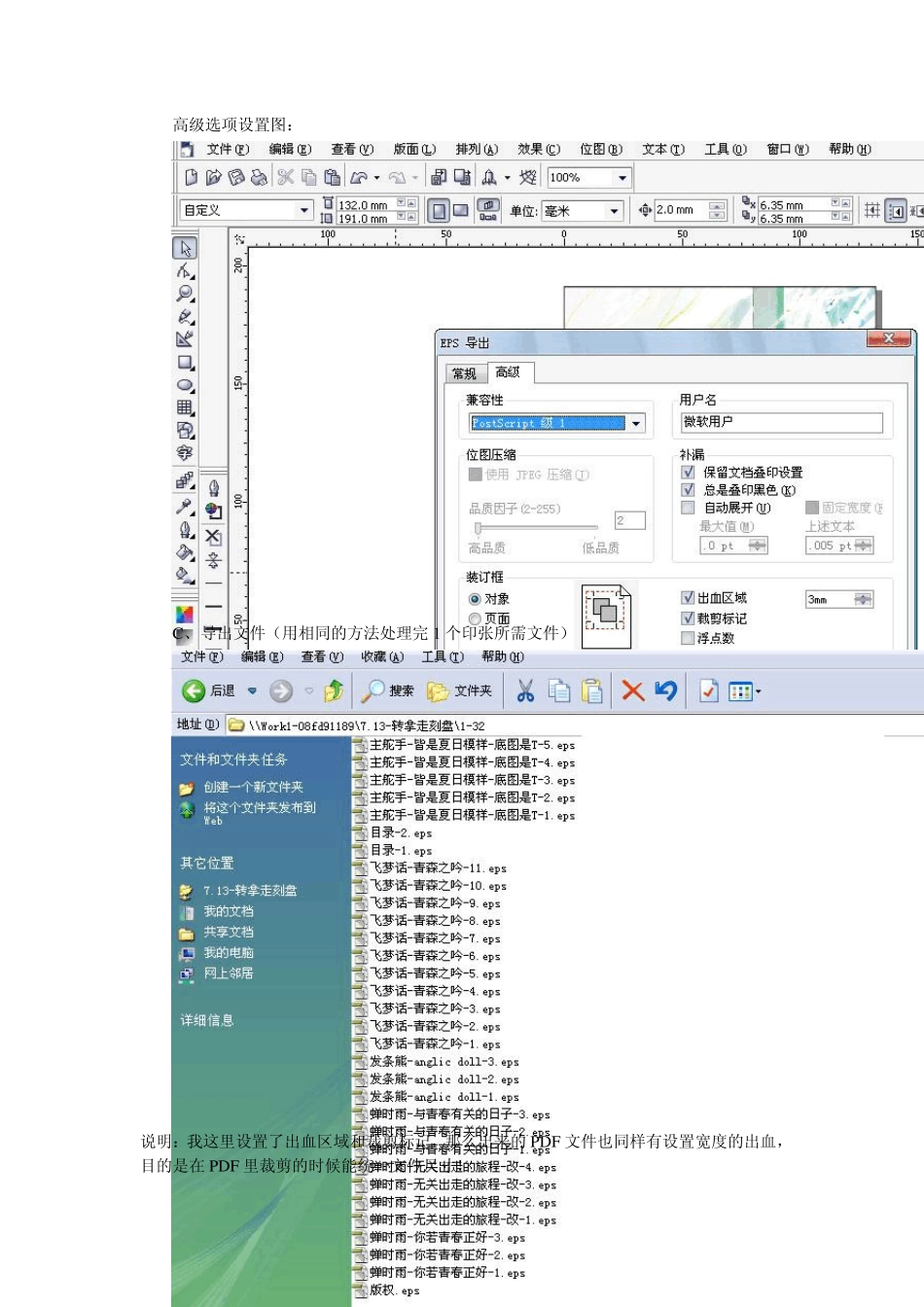924x1307 pixels.
Task: Click the Explorer Up folder icon
Action: pos(334,690)
